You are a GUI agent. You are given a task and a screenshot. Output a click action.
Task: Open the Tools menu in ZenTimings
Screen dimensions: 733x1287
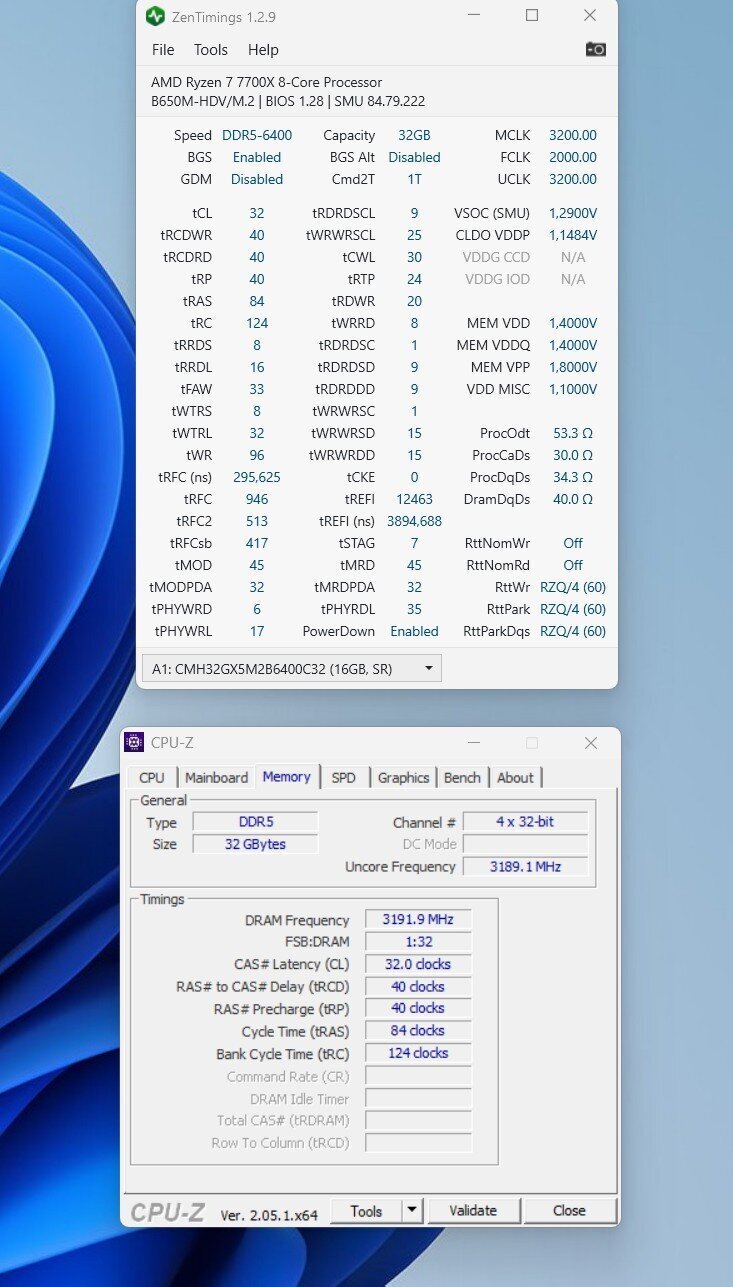coord(211,50)
